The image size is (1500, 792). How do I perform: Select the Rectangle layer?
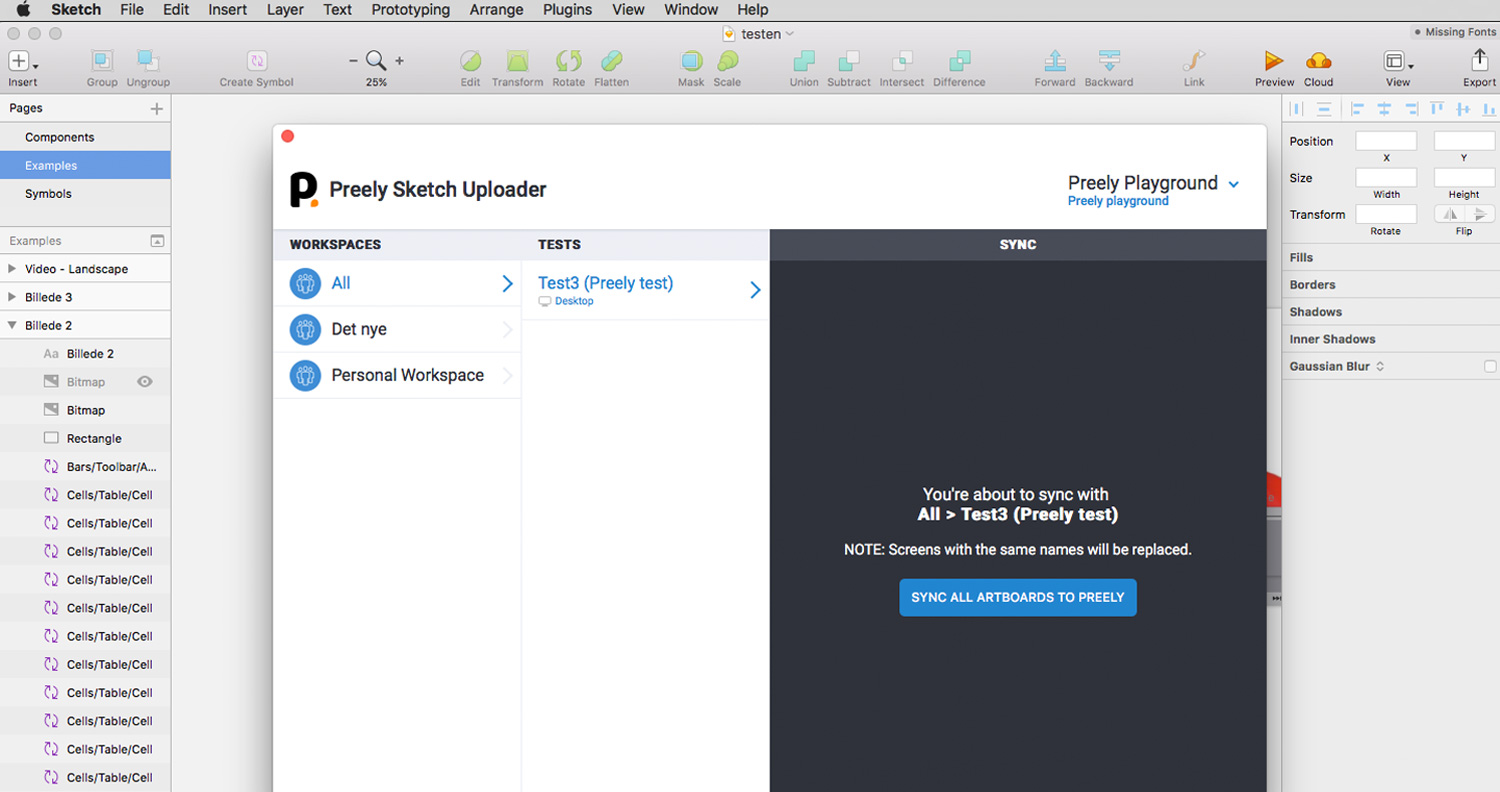[85, 438]
